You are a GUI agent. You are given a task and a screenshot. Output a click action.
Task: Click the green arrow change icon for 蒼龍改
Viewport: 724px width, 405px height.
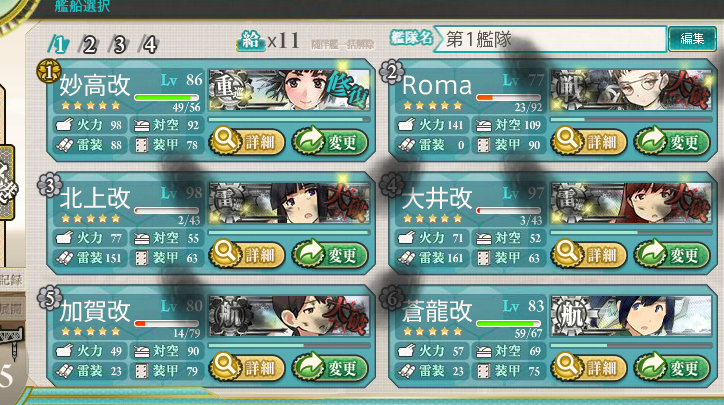tap(651, 366)
